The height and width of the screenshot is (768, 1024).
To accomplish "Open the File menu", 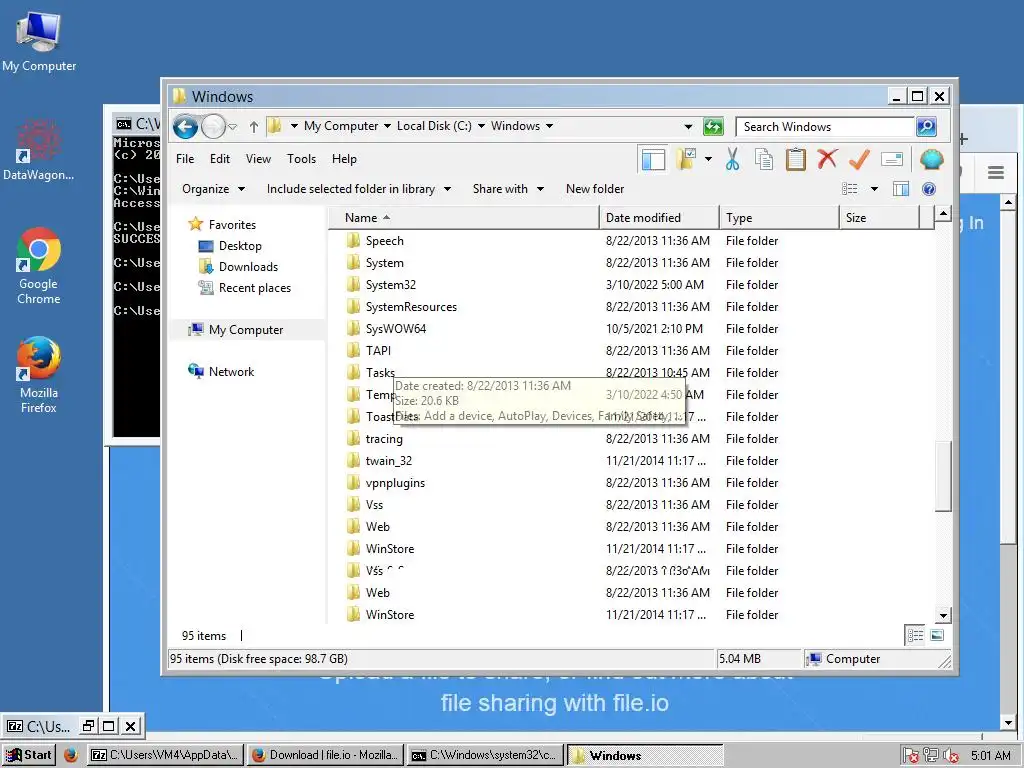I will pyautogui.click(x=185, y=159).
